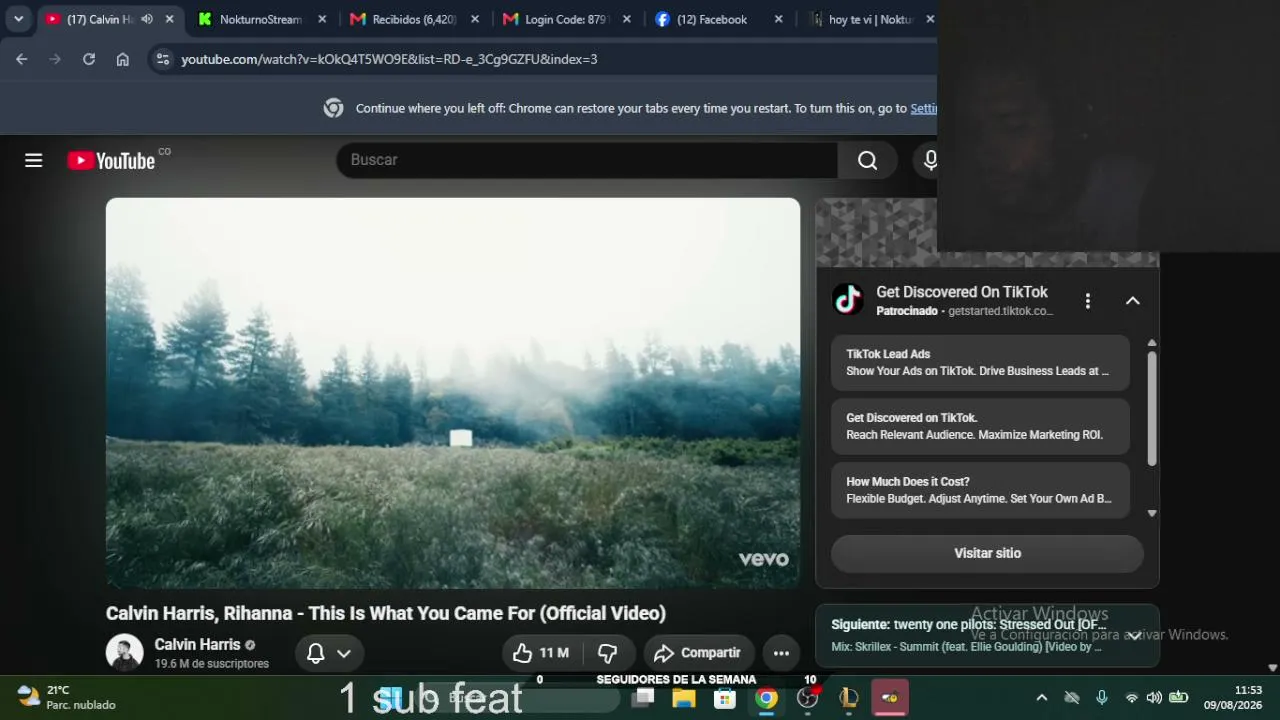Open the volume speaker tray icon
The width and height of the screenshot is (1280, 720).
click(x=1154, y=698)
